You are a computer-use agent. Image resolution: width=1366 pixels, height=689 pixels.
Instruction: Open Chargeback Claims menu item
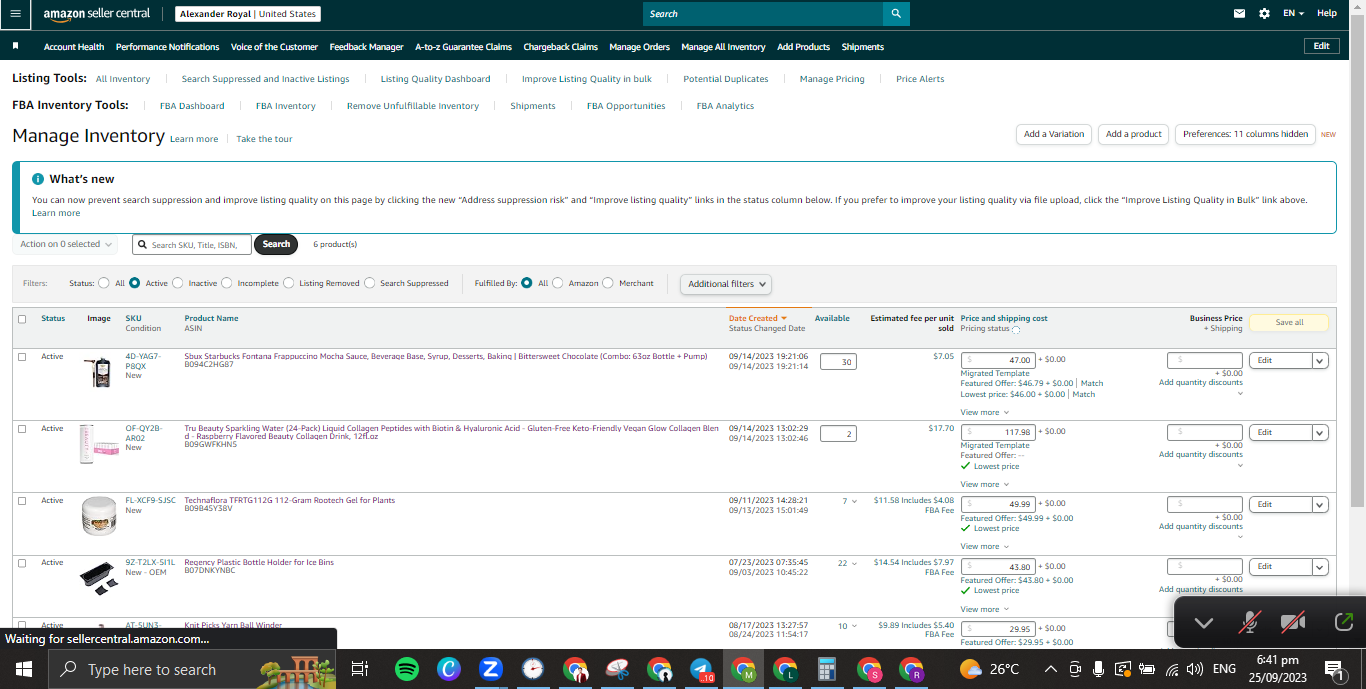(560, 47)
